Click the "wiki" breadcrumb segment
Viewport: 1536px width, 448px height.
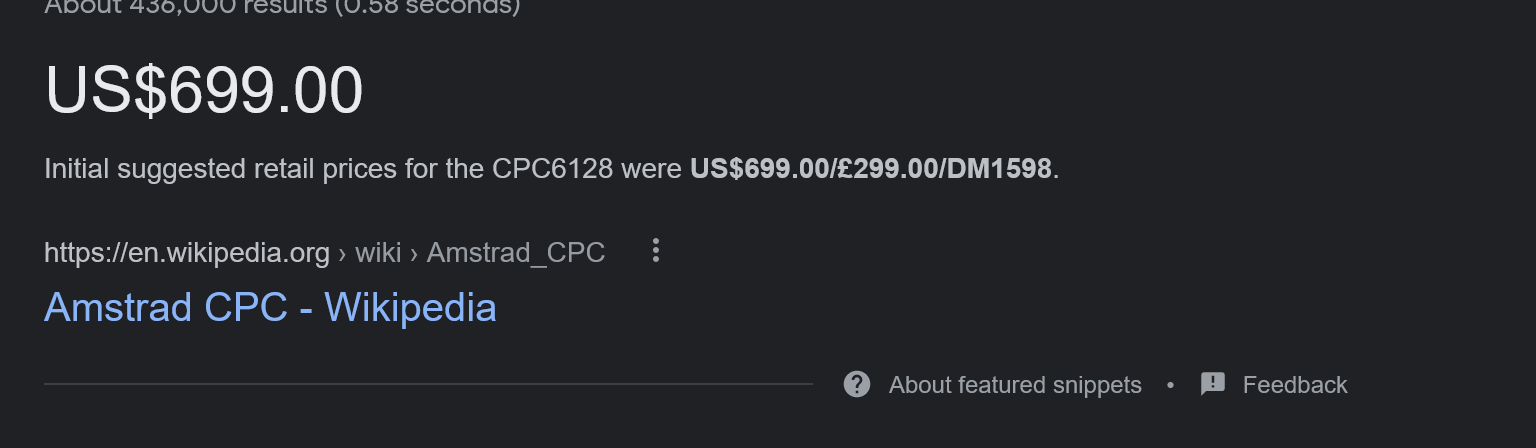coord(378,252)
